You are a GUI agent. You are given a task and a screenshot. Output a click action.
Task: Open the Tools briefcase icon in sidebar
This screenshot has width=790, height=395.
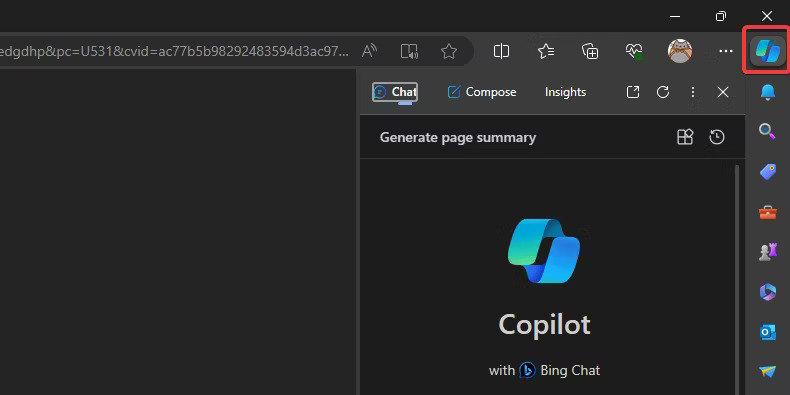pyautogui.click(x=767, y=212)
